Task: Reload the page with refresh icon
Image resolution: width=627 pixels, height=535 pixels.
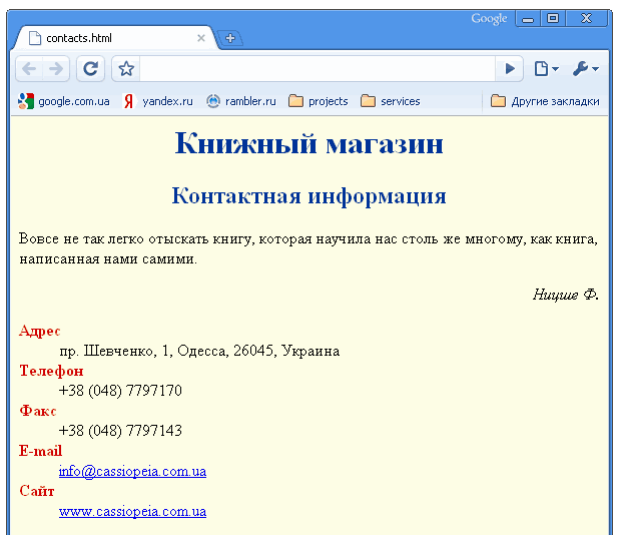Action: click(91, 69)
